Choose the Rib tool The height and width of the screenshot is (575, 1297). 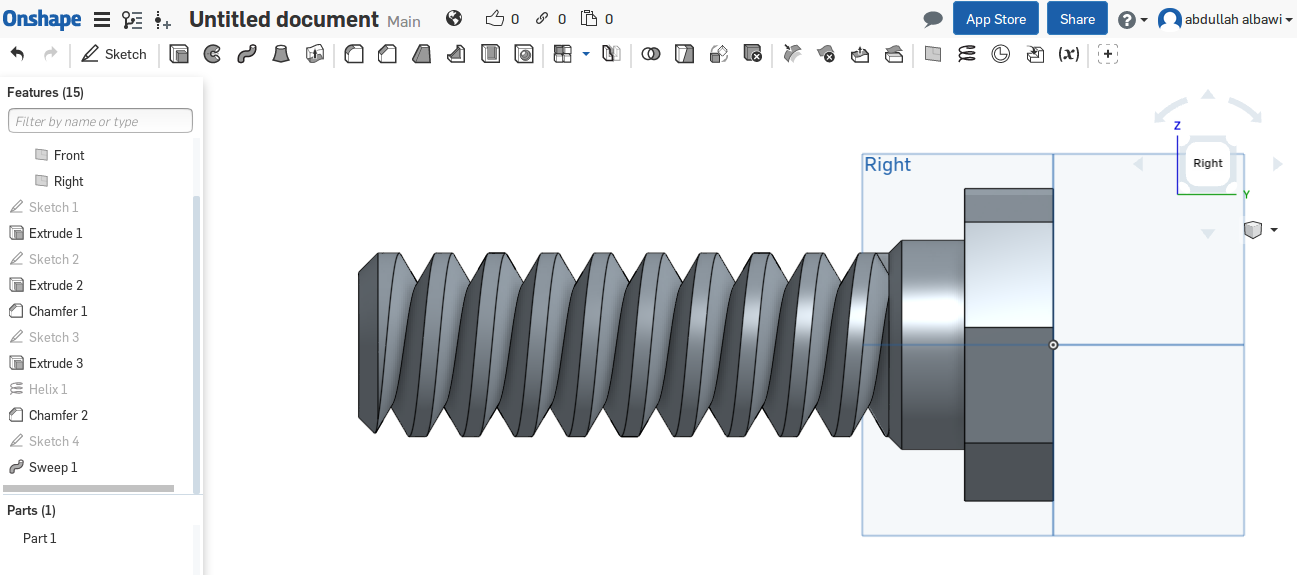pos(456,54)
